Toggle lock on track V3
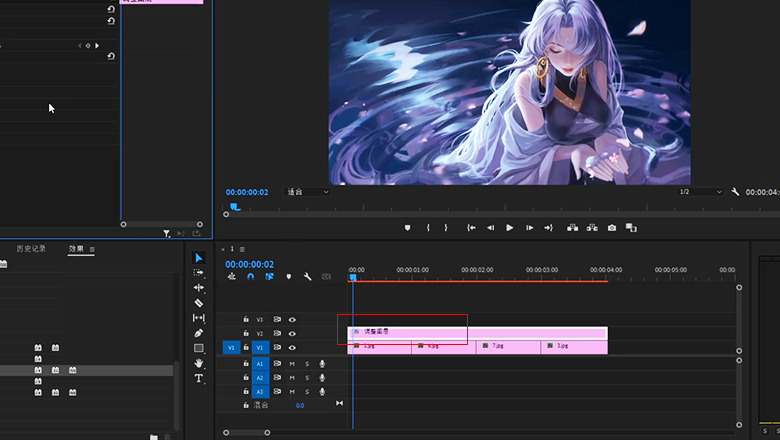Viewport: 780px width, 440px height. (x=246, y=319)
